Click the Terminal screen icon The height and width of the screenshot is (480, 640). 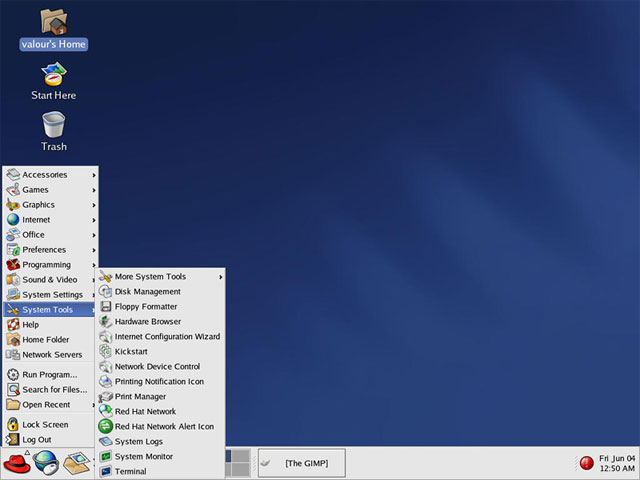click(x=106, y=471)
